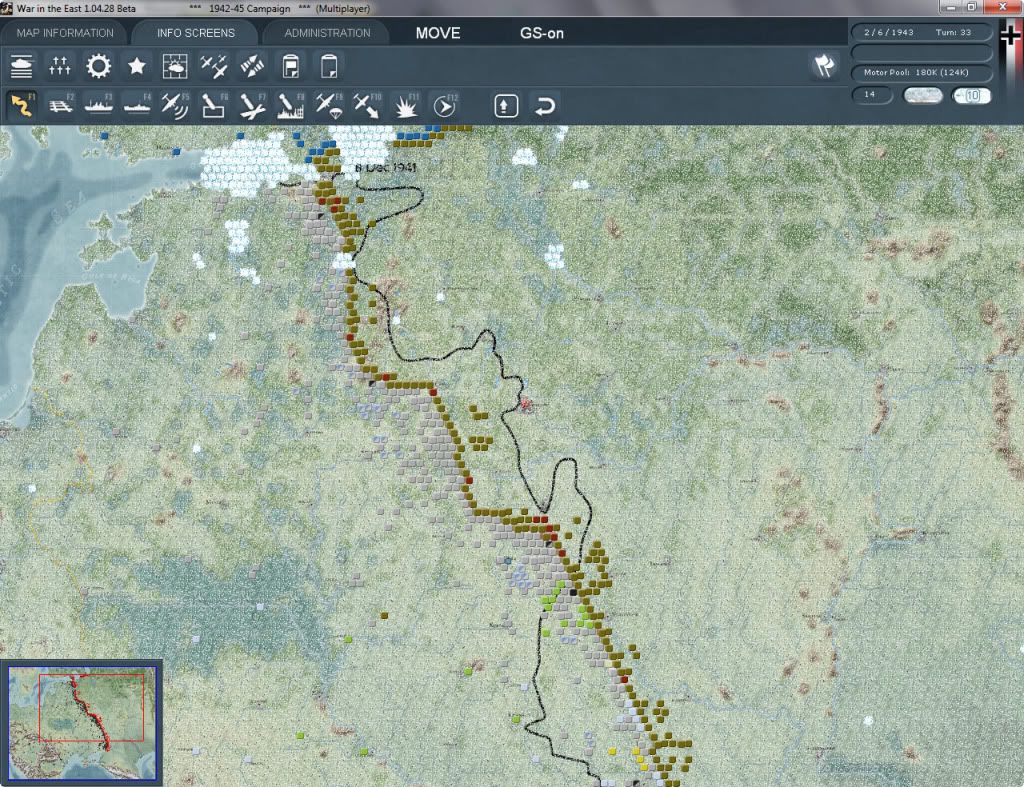Click the undo curved arrow icon
The image size is (1024, 787).
pos(545,106)
